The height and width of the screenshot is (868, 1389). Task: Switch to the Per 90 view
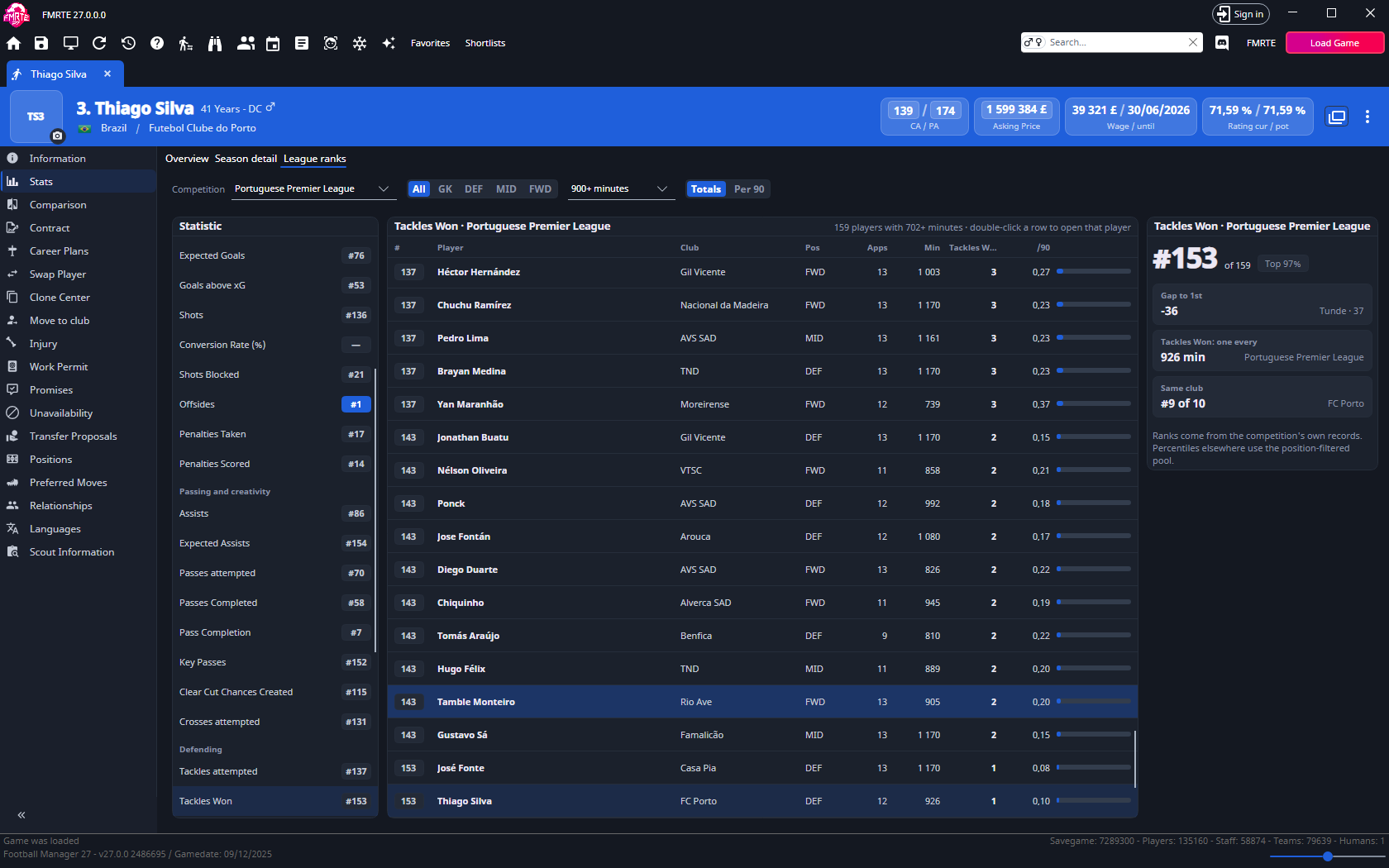pos(749,189)
